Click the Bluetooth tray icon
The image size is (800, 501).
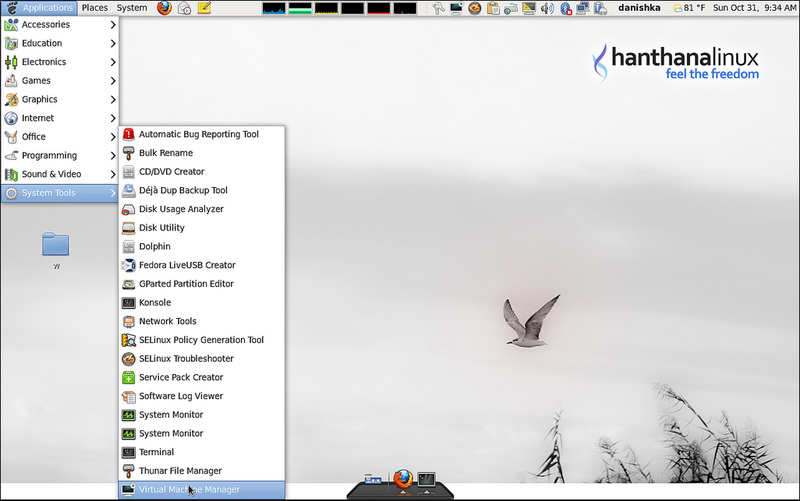[565, 8]
